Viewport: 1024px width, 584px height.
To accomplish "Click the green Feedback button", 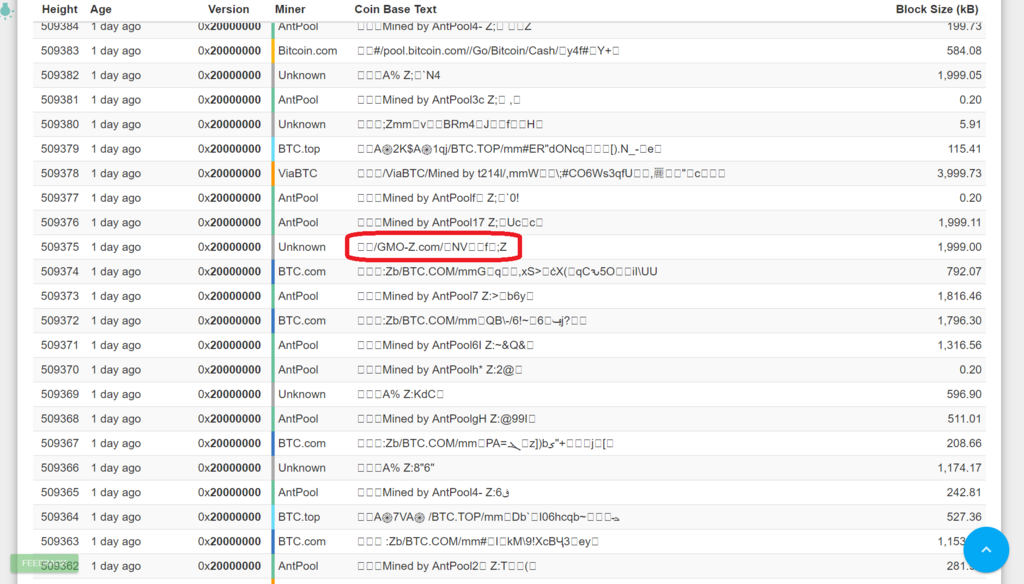I will point(44,563).
